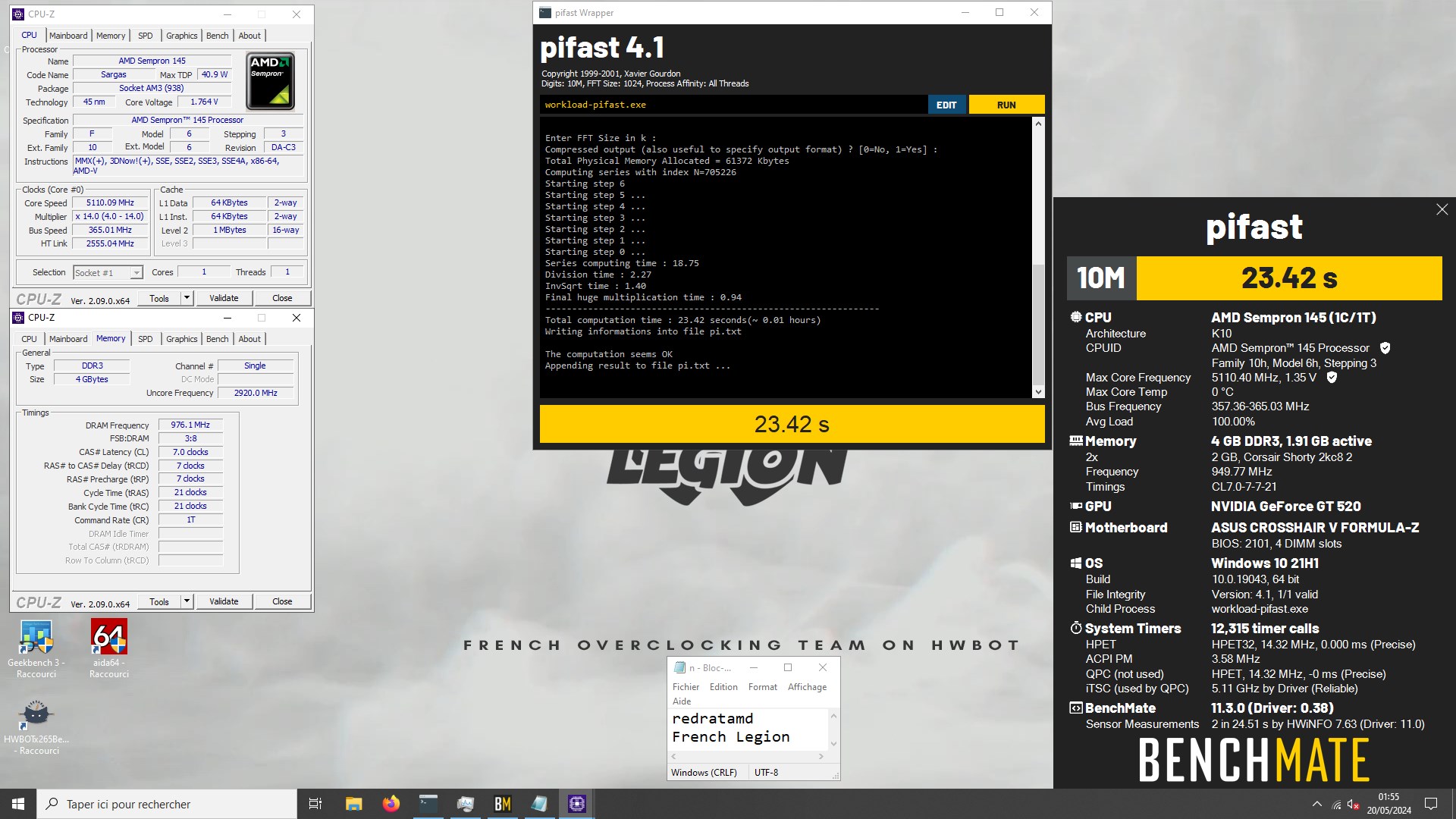This screenshot has height=819, width=1456.
Task: Open Task View in taskbar
Action: tap(315, 804)
